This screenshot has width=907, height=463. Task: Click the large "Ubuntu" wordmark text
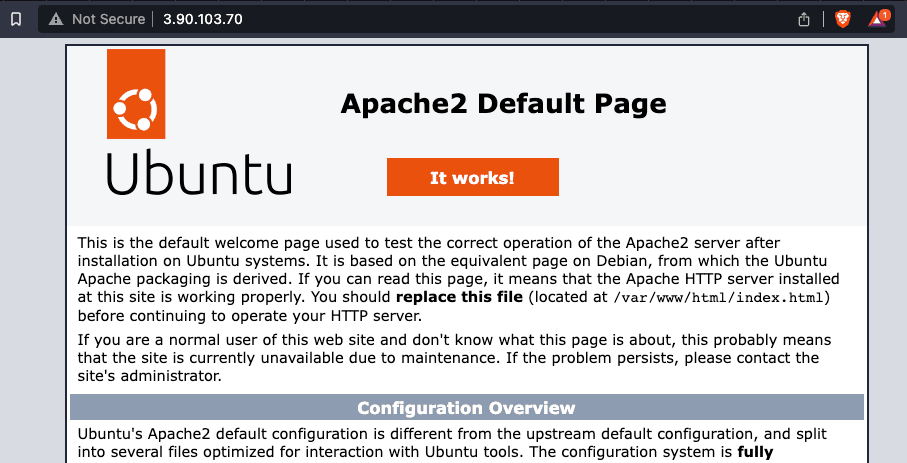pyautogui.click(x=200, y=172)
